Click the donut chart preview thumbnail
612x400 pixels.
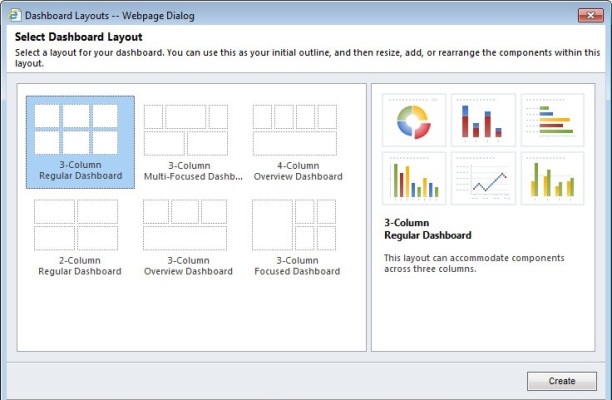click(412, 120)
